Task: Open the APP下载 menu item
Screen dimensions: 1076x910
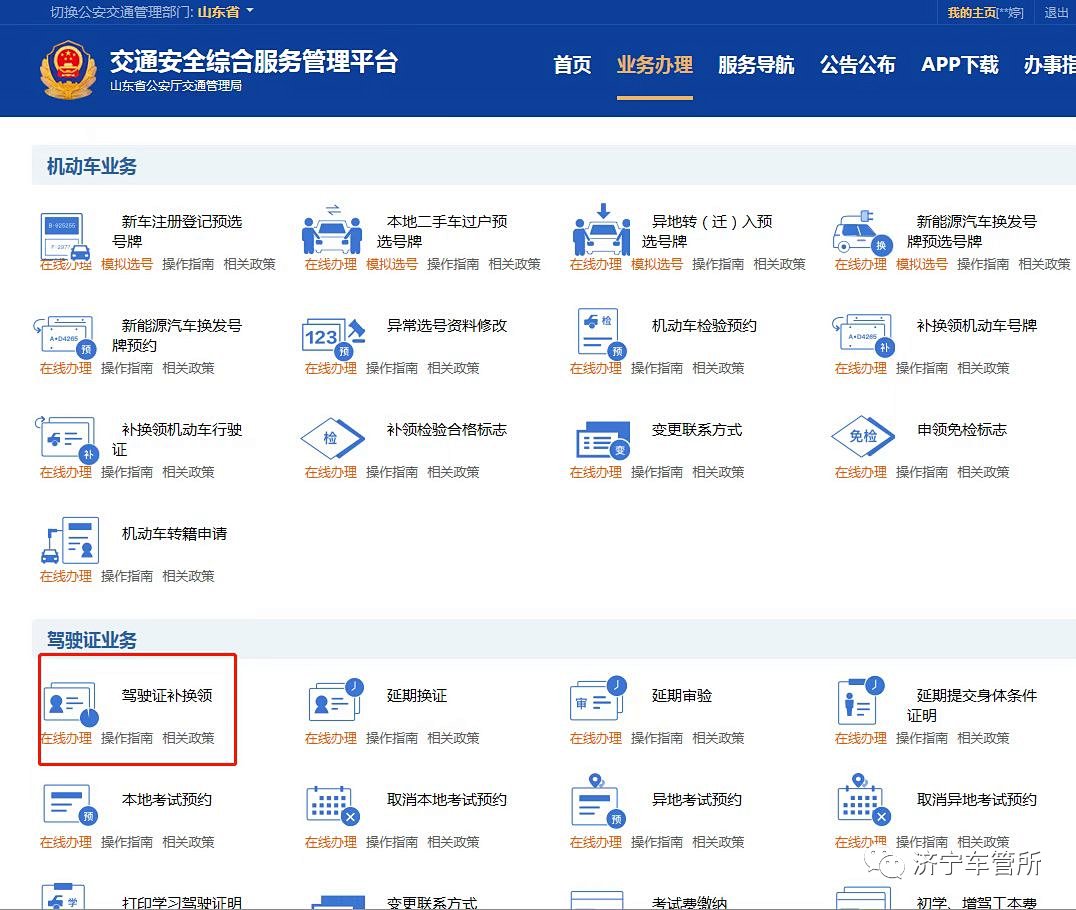Action: tap(959, 65)
